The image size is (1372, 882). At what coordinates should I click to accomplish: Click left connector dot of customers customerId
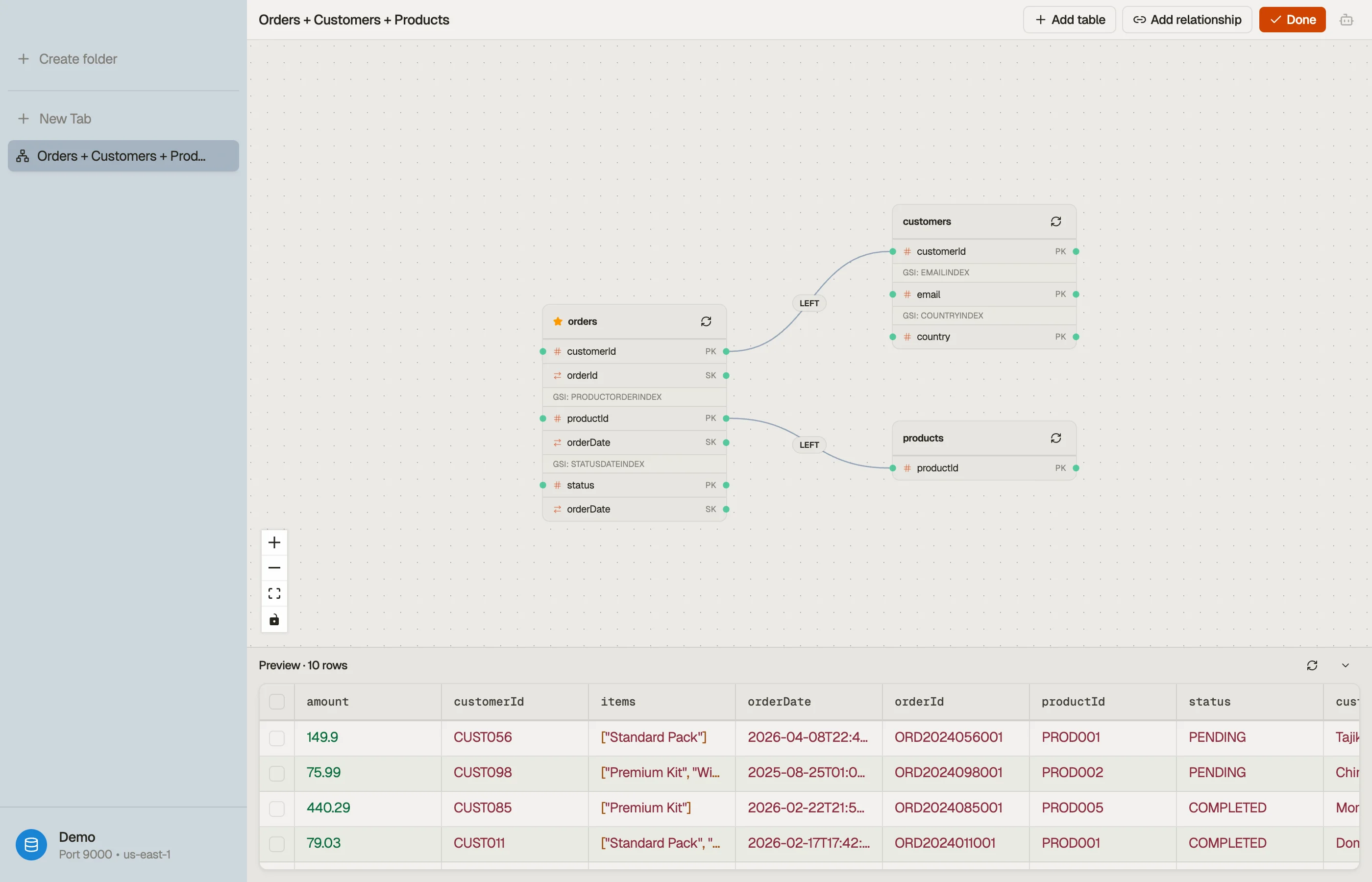pos(893,251)
